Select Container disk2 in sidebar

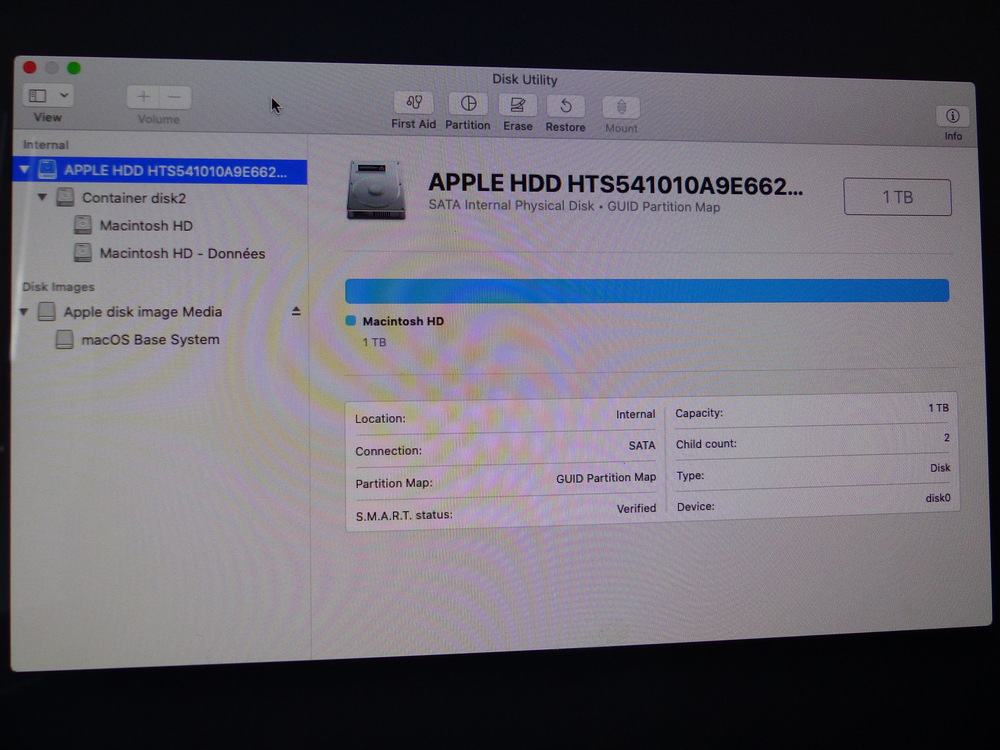(134, 198)
